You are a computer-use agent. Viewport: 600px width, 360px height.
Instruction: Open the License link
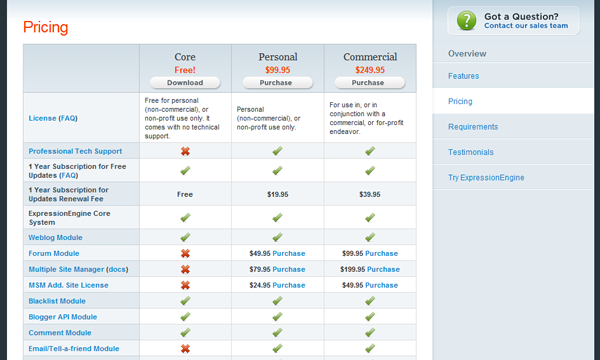pos(42,118)
